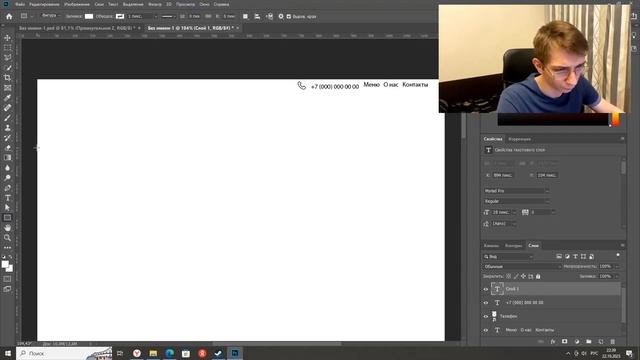Delete layer with trash icon
The image size is (640, 360).
click(x=613, y=342)
